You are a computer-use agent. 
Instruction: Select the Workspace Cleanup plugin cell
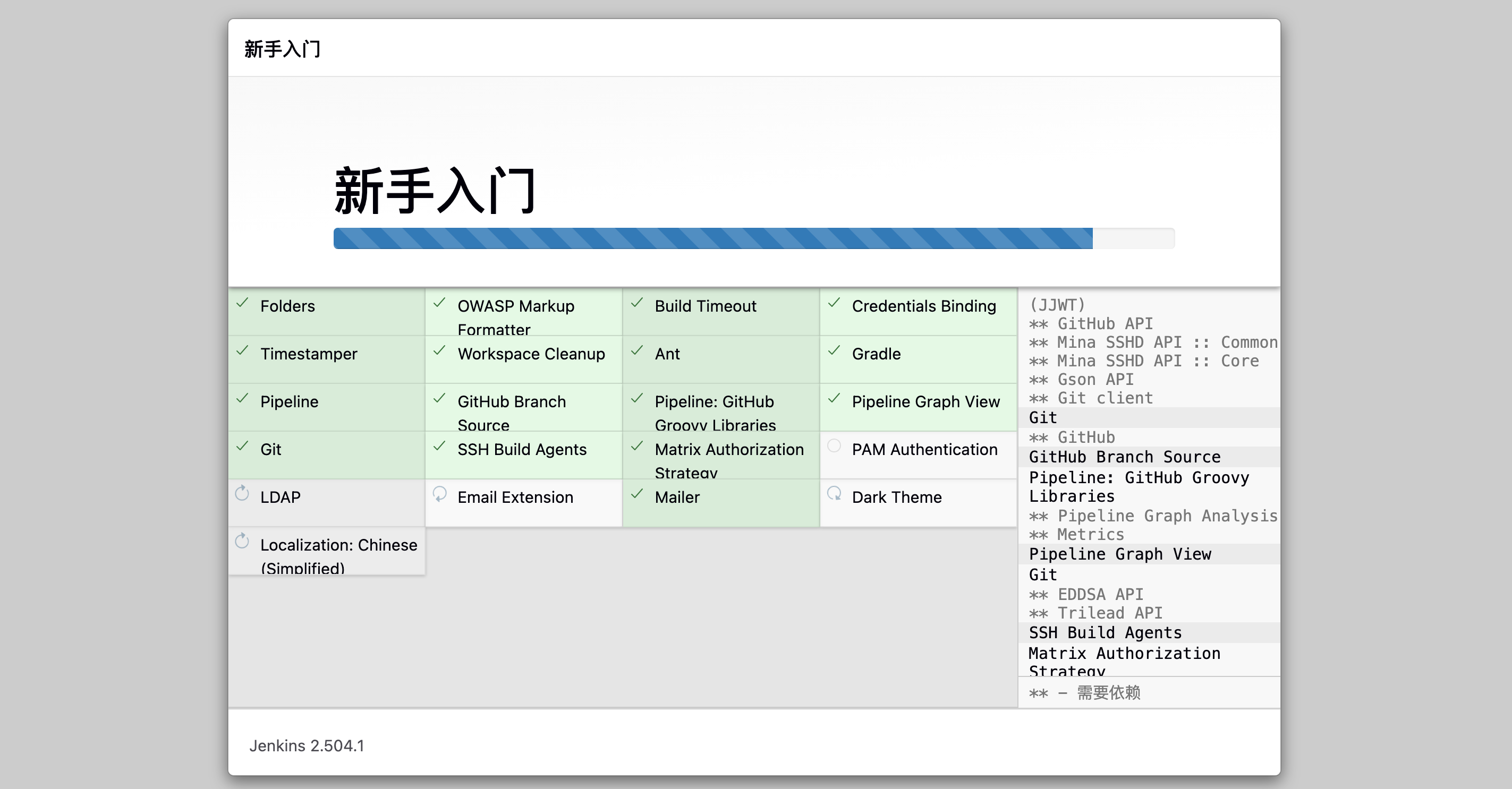coord(531,354)
